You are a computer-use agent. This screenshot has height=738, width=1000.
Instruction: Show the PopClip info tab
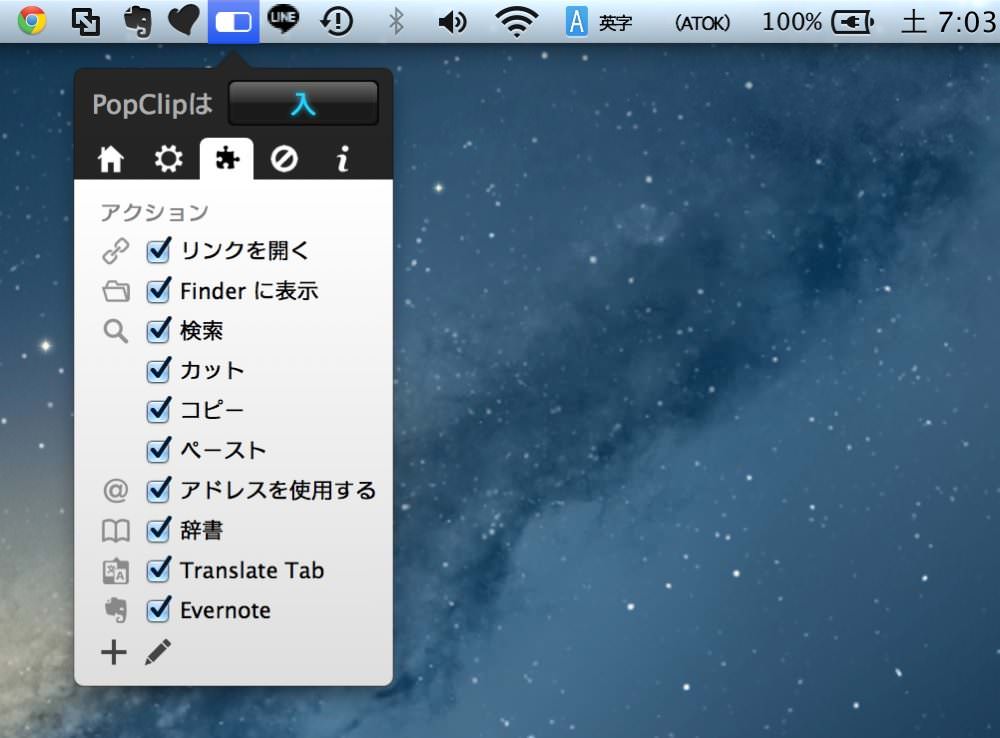[x=342, y=159]
